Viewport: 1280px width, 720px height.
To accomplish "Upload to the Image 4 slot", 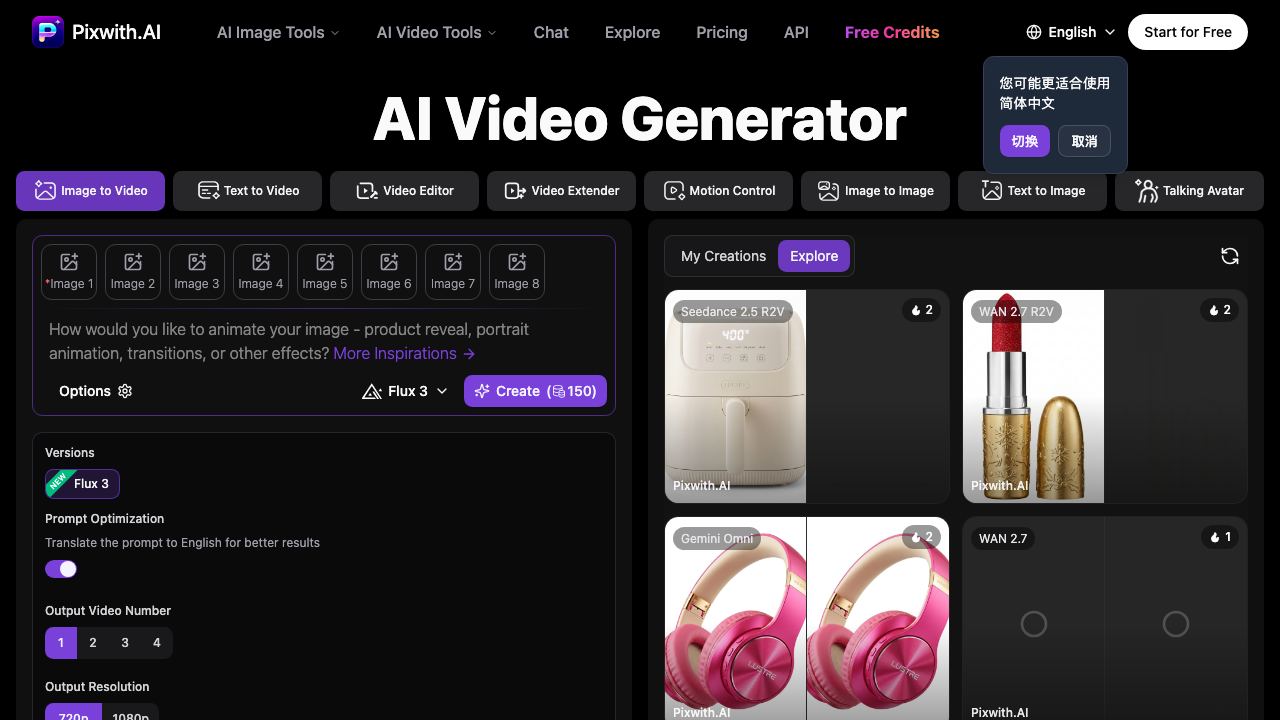I will click(x=261, y=272).
